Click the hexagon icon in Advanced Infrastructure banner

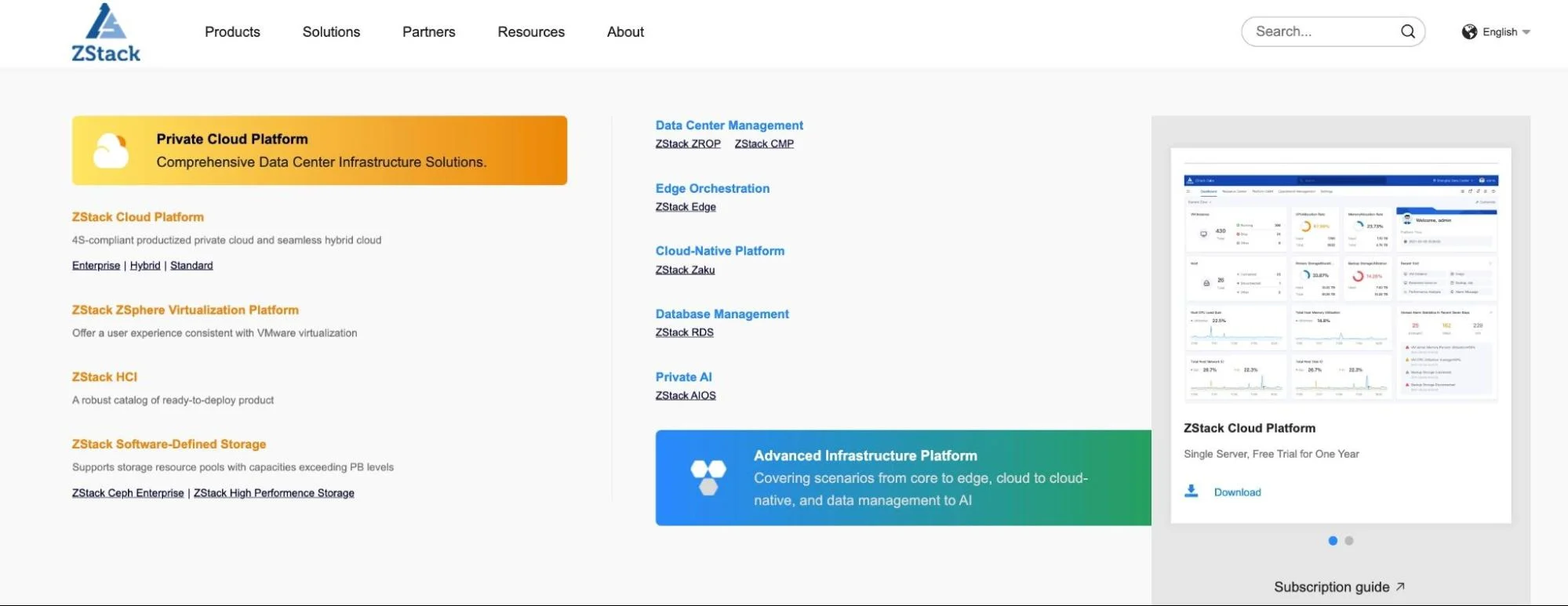(708, 477)
